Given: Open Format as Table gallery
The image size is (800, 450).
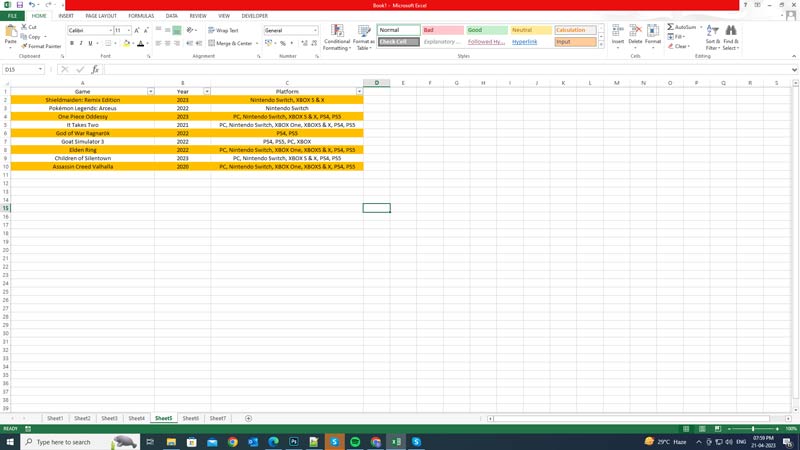Looking at the screenshot, I should coord(364,37).
